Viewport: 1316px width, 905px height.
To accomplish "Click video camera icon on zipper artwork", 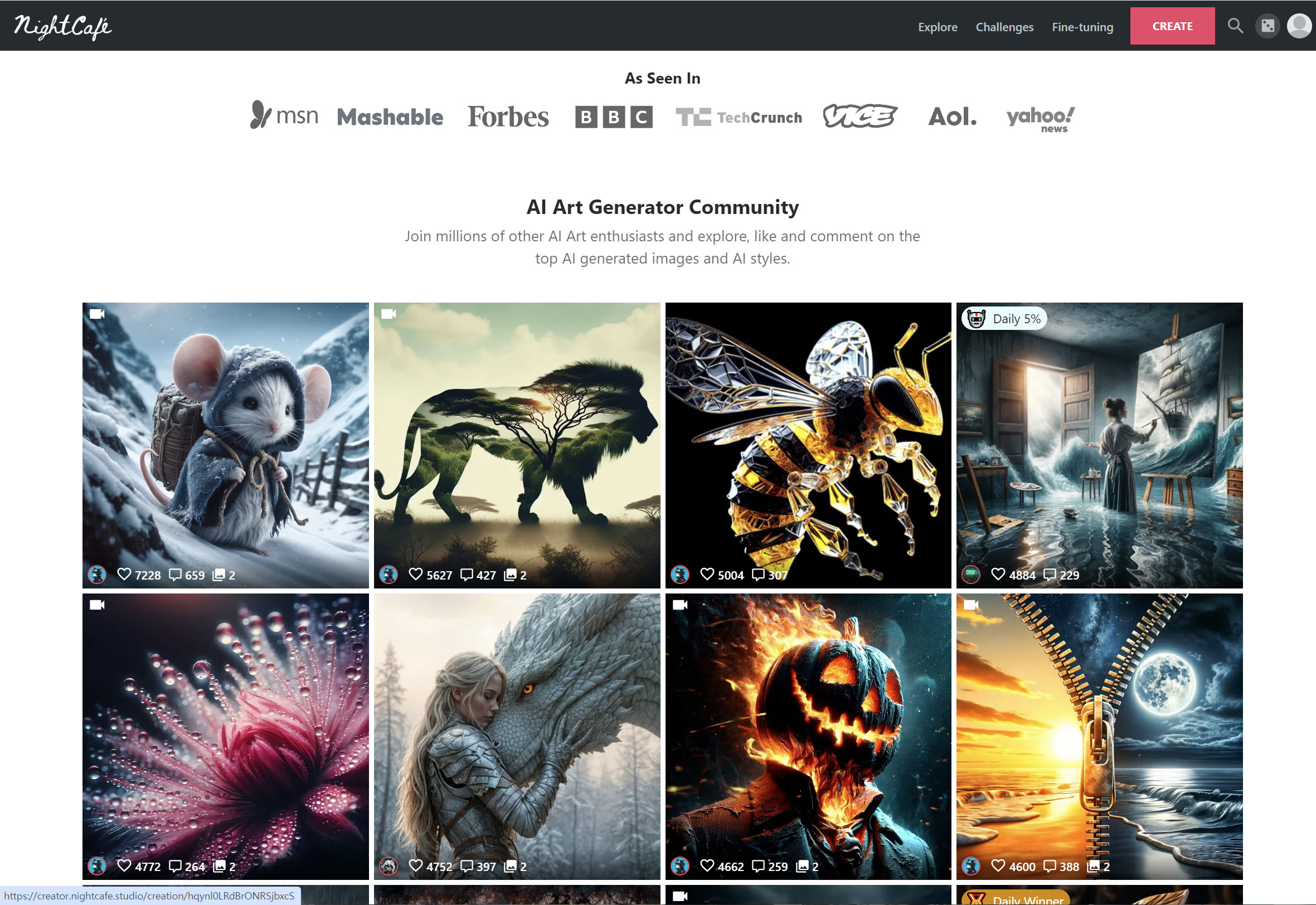I will point(972,605).
